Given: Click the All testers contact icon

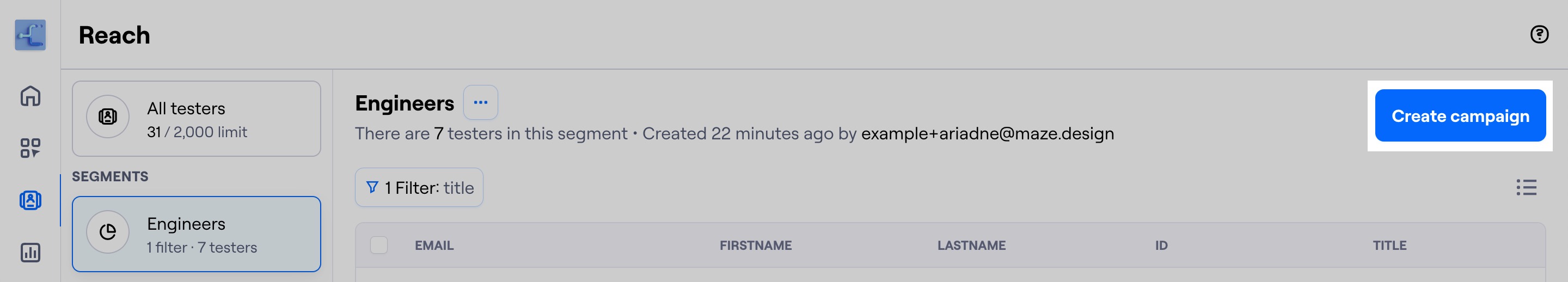Looking at the screenshot, I should (x=108, y=117).
